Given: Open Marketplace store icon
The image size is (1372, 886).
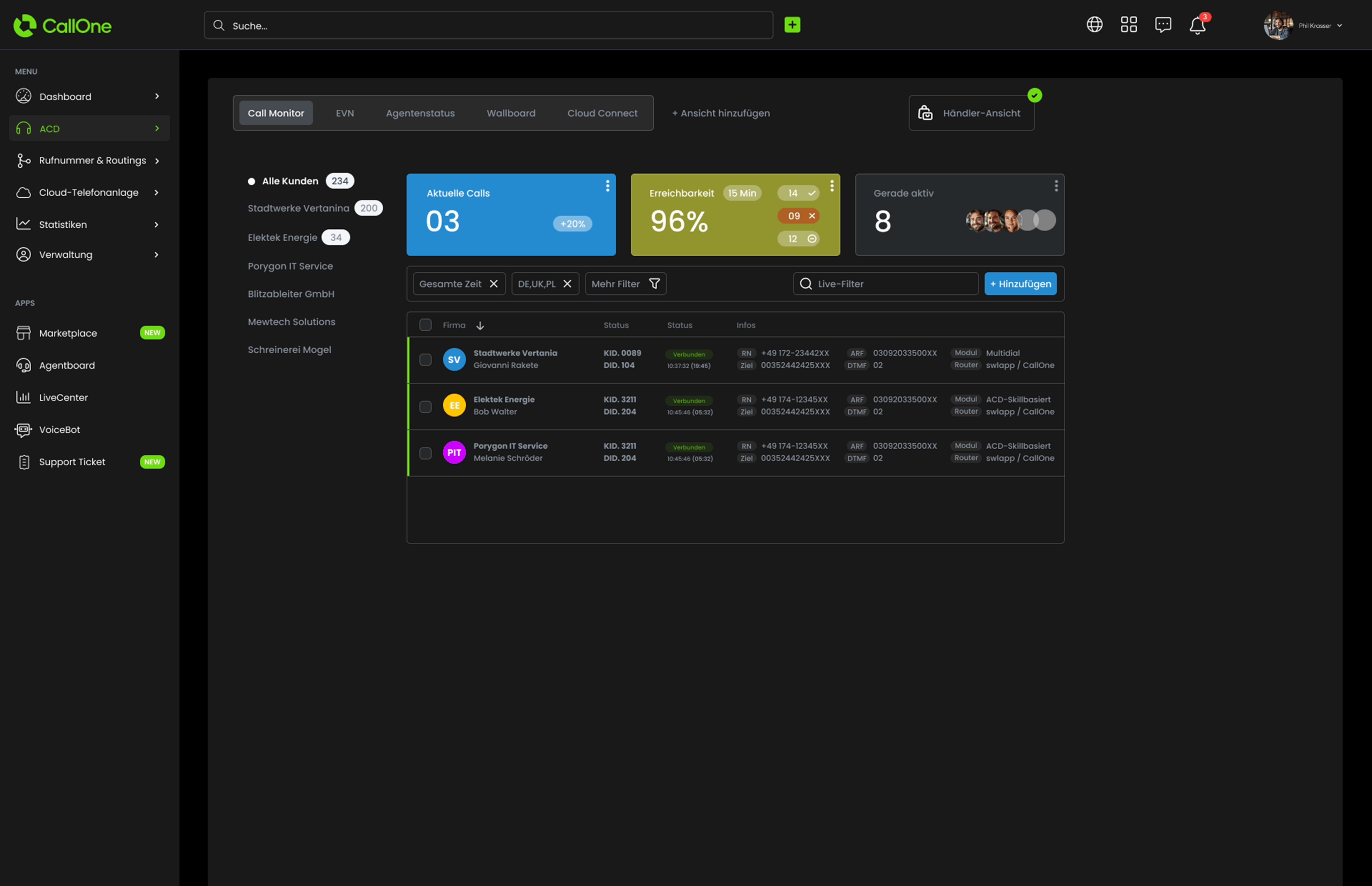Looking at the screenshot, I should 24,333.
